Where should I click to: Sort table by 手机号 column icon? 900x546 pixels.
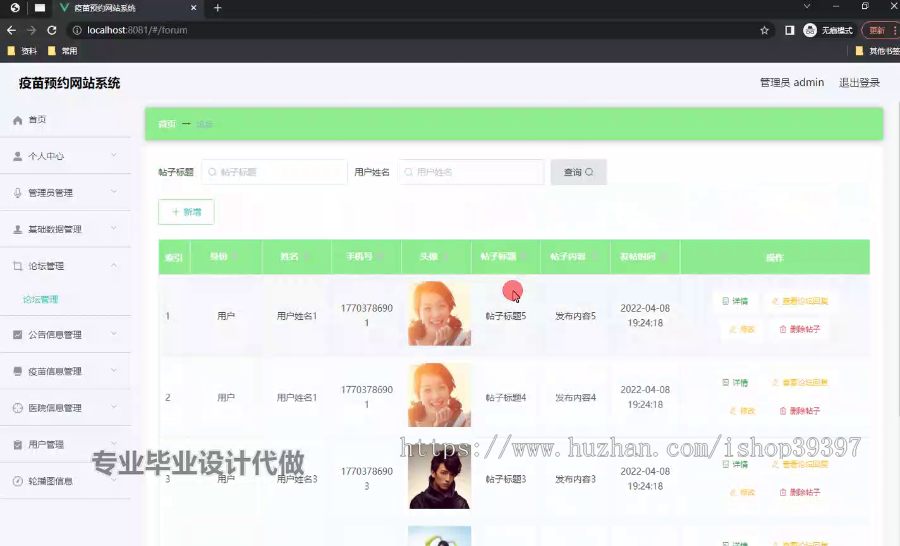coord(381,257)
